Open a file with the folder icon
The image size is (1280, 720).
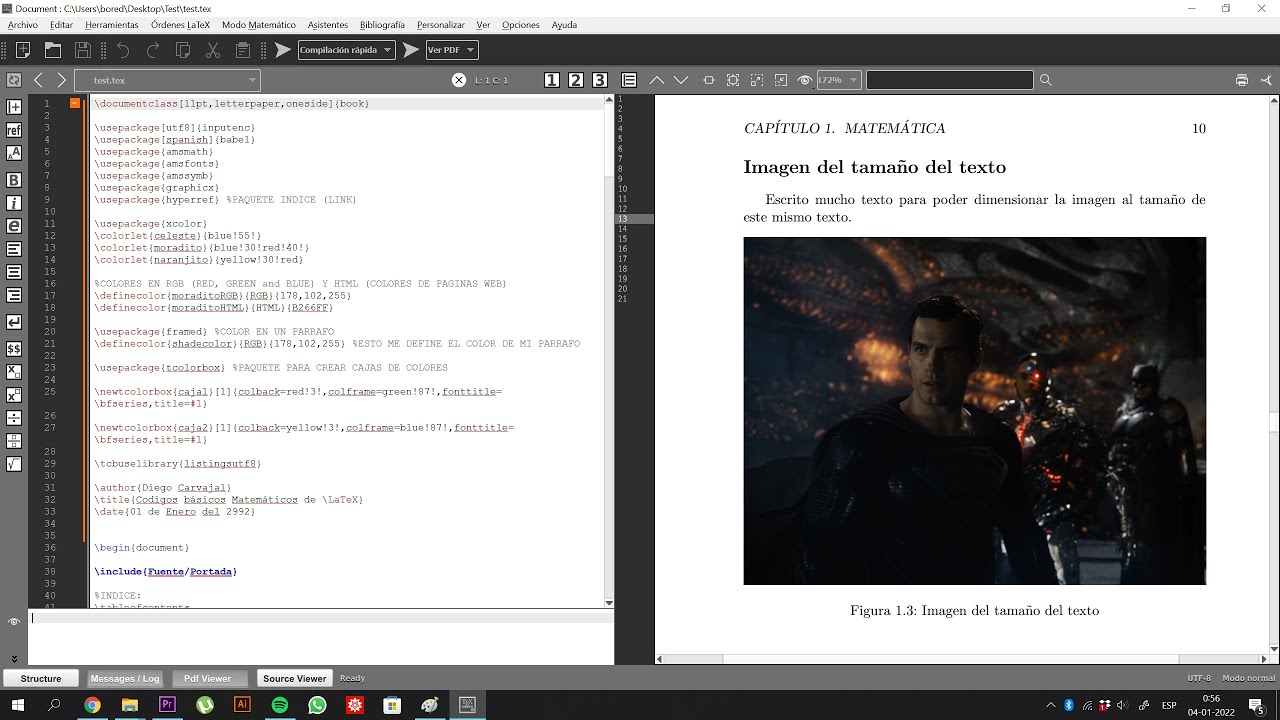(x=53, y=50)
